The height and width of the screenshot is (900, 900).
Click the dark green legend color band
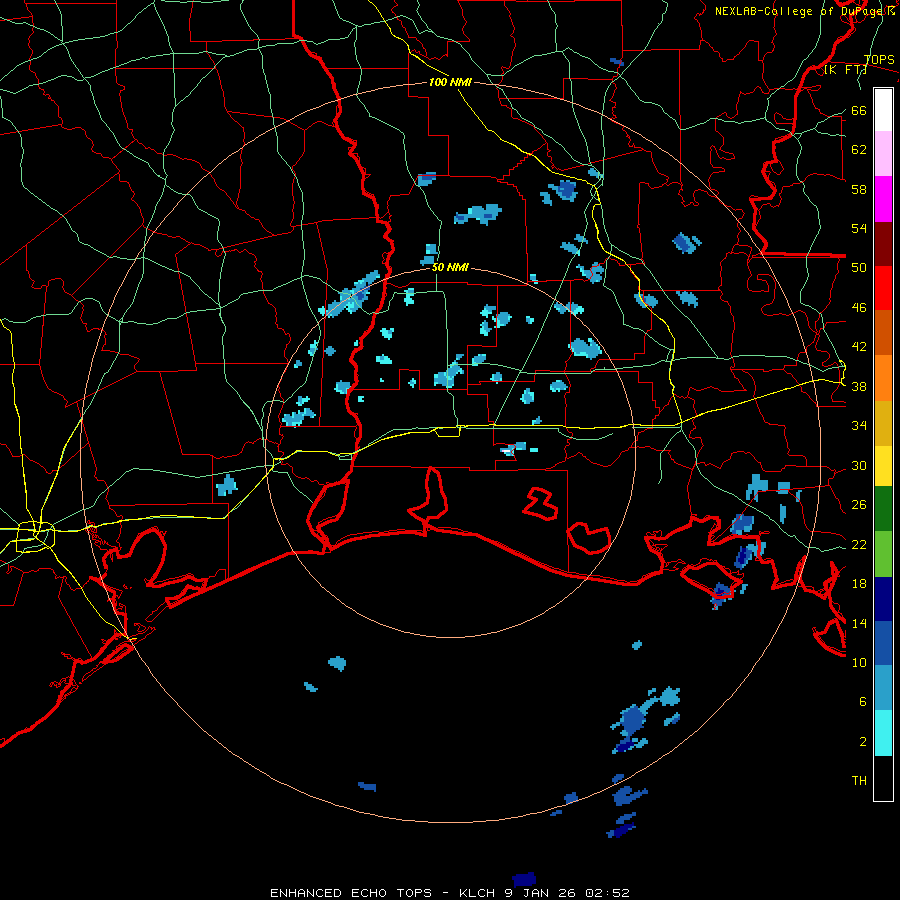pyautogui.click(x=883, y=509)
